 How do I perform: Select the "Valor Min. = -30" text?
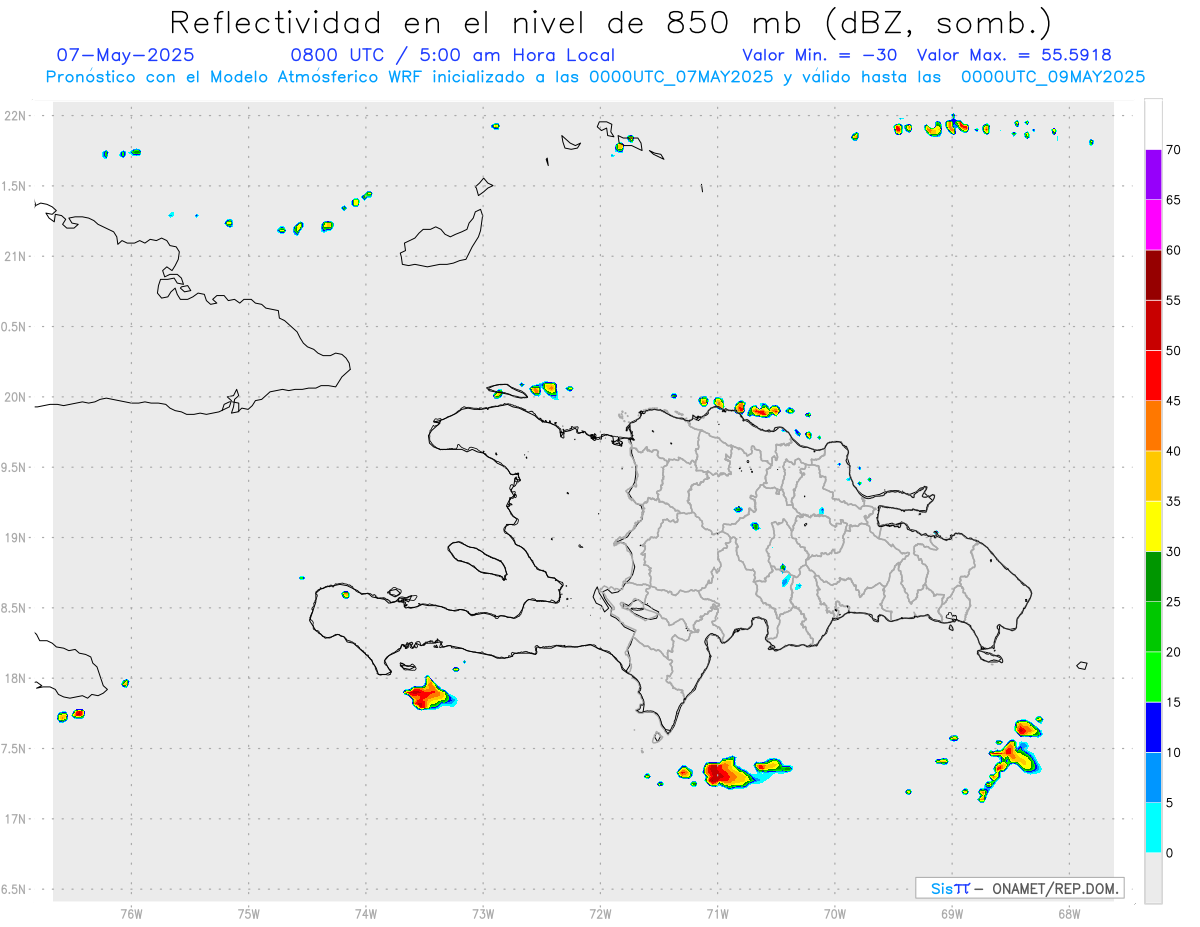(819, 55)
